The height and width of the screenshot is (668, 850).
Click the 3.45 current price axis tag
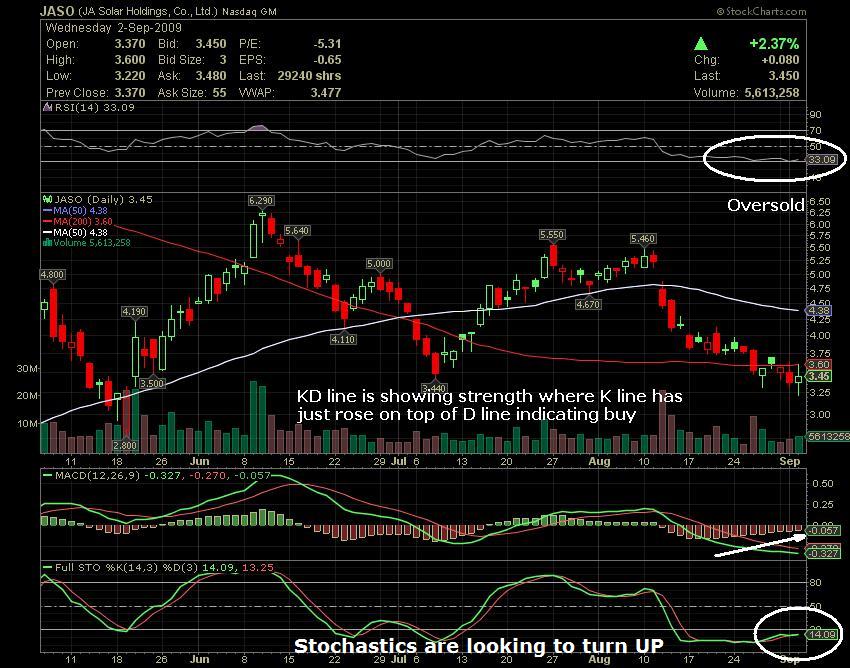(819, 376)
